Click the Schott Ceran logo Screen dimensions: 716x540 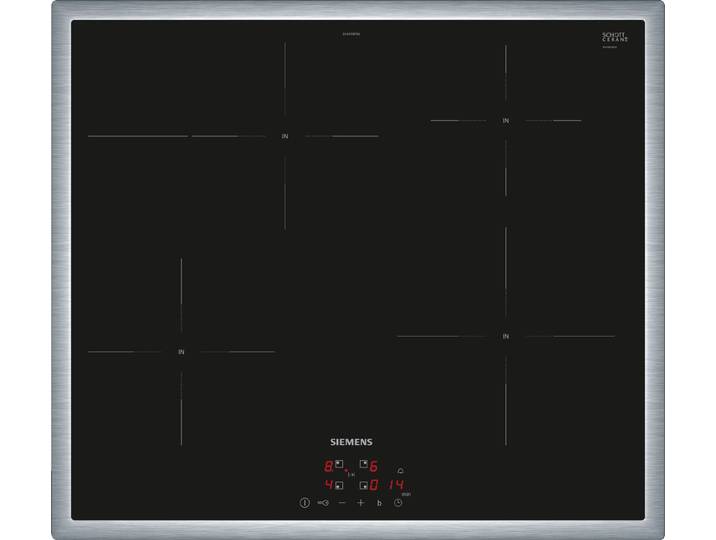point(615,37)
